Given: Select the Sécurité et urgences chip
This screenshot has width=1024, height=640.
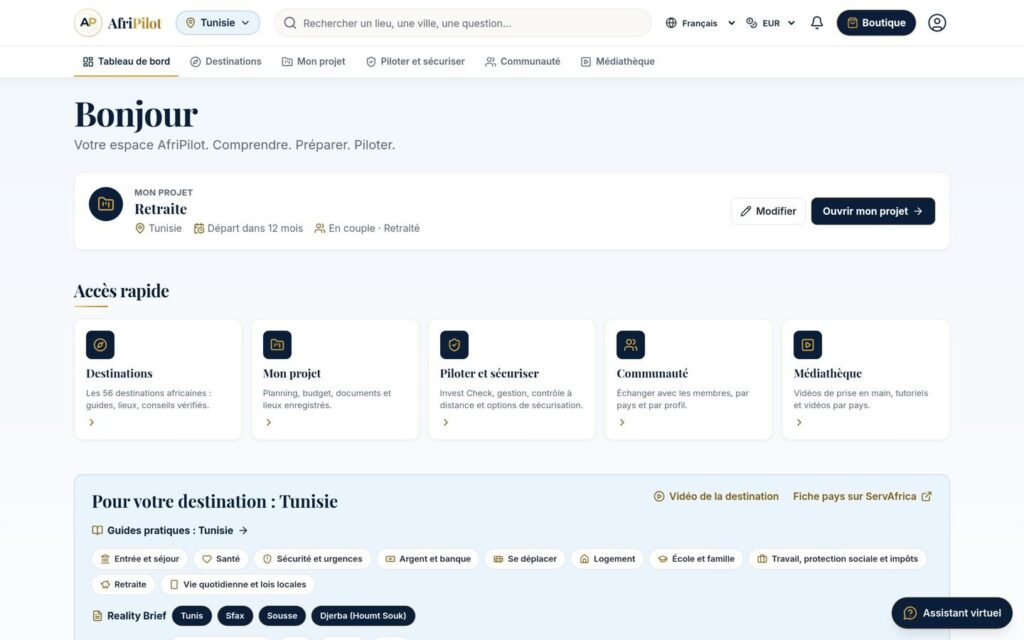Looking at the screenshot, I should (312, 559).
